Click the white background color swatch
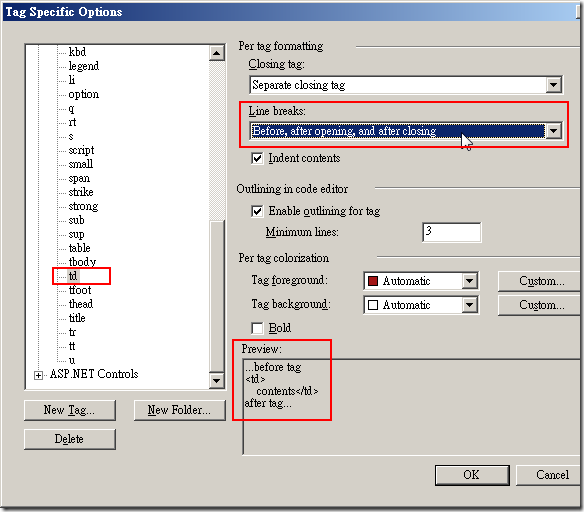The image size is (584, 512). point(373,305)
